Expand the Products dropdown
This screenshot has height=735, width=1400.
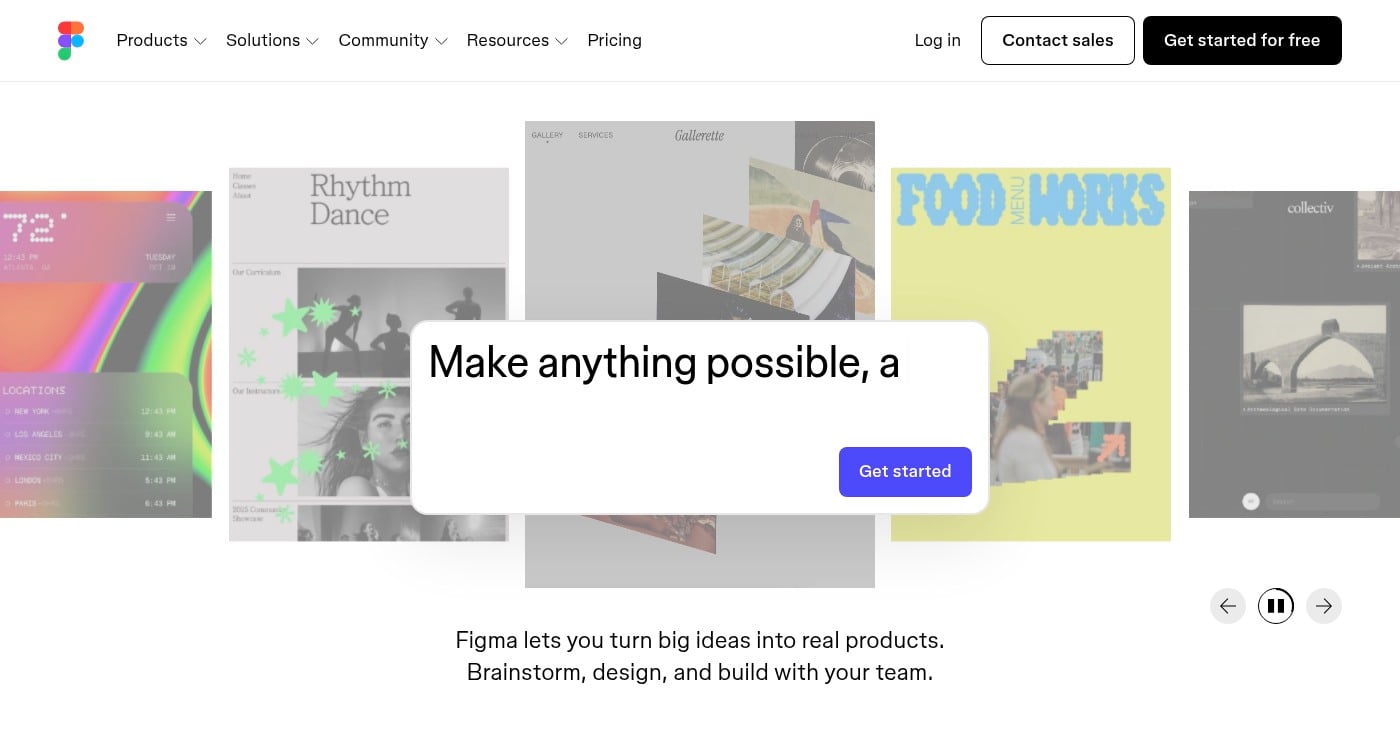(161, 40)
